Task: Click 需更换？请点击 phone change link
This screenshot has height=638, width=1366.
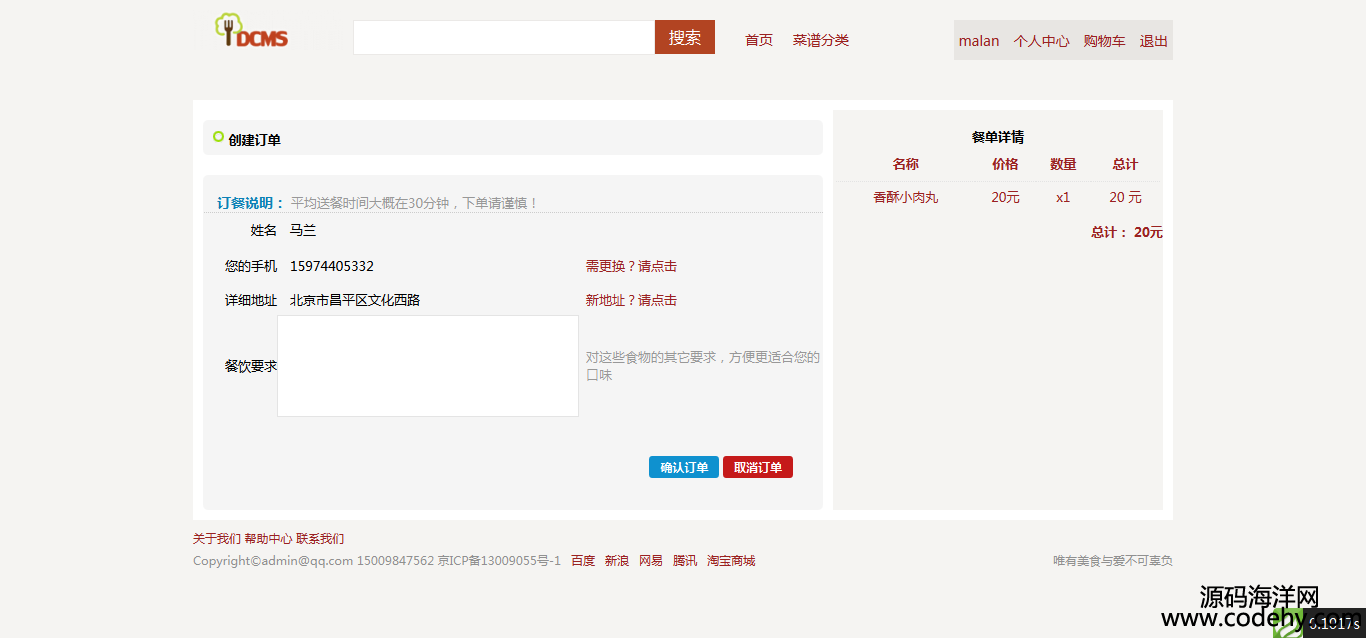Action: click(631, 266)
